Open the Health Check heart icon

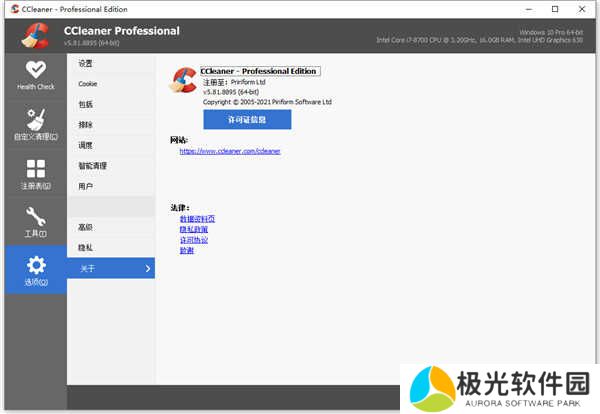[35, 70]
